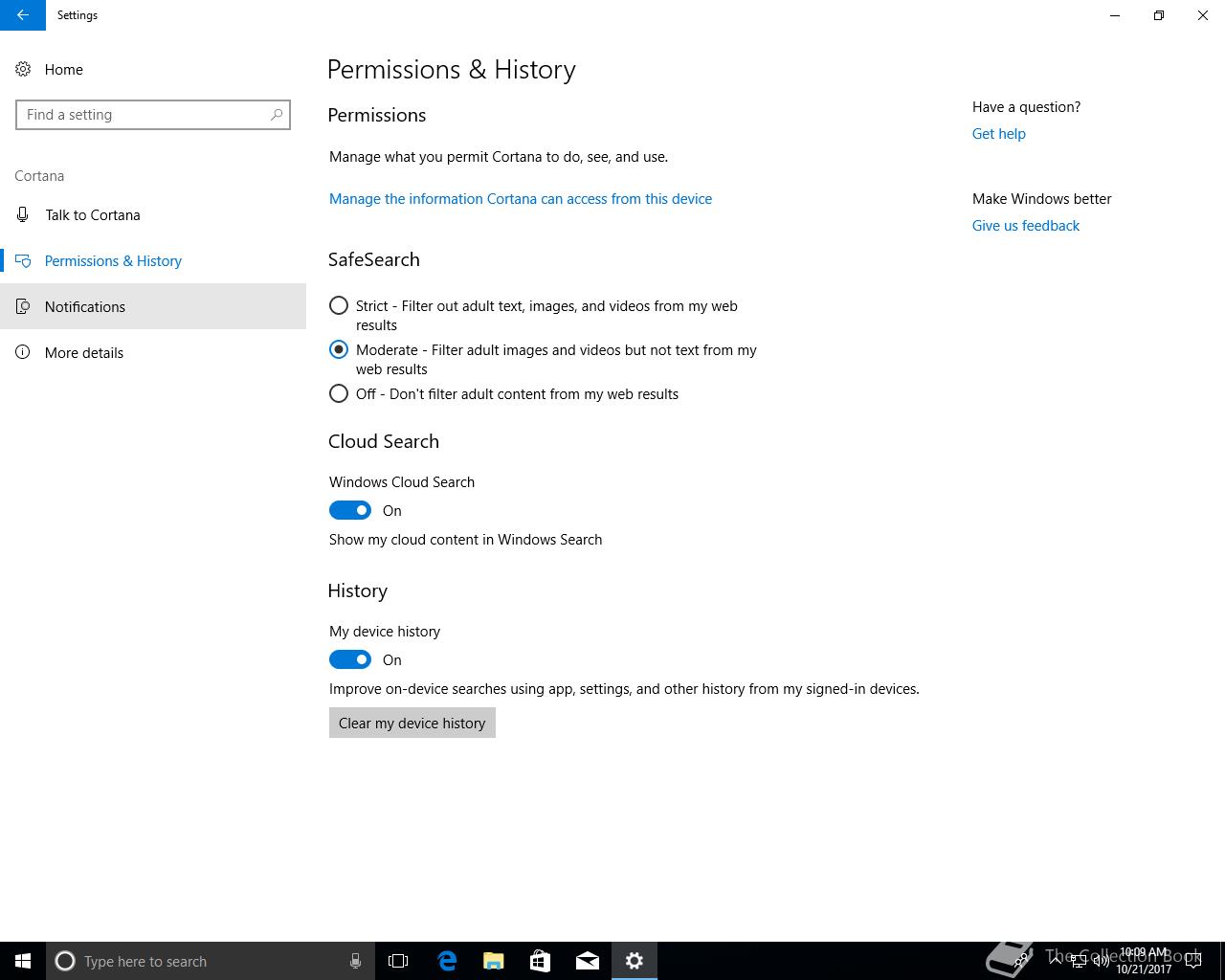Open Talk to Cortana section
The image size is (1225, 980).
pyautogui.click(x=153, y=214)
